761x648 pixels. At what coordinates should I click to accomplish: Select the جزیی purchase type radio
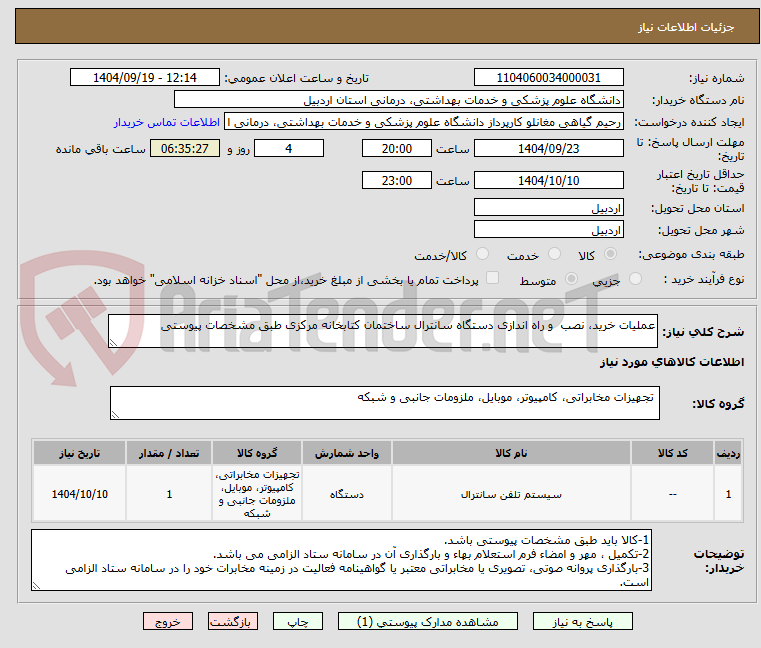635,279
